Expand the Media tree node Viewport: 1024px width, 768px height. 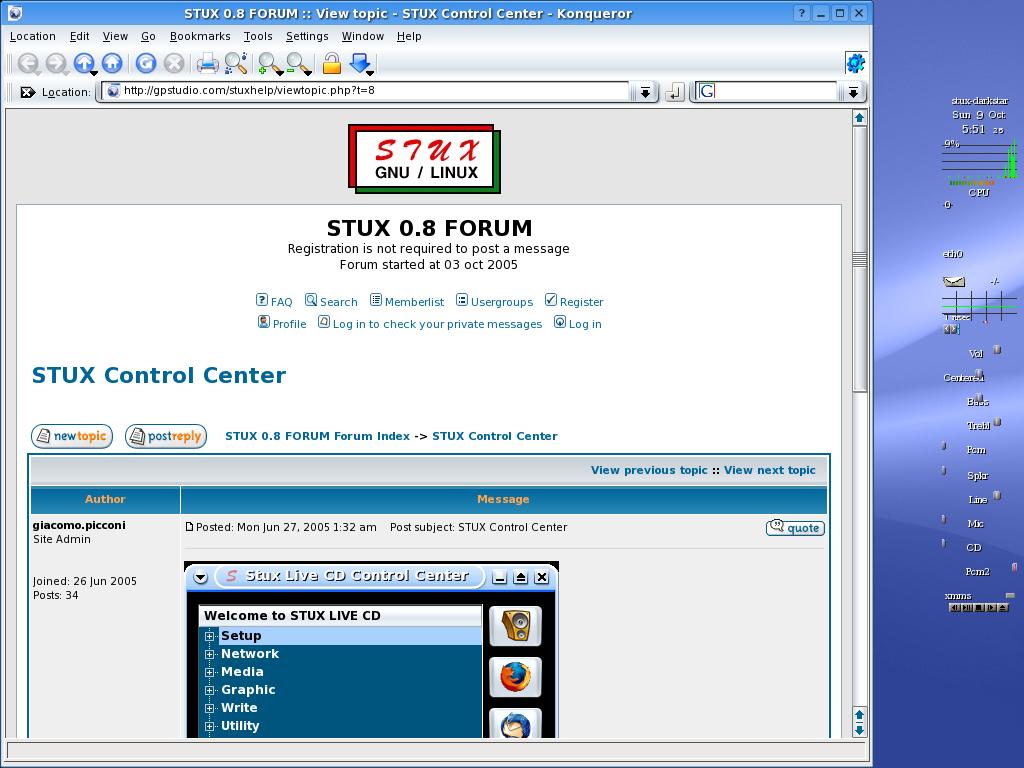pyautogui.click(x=210, y=672)
